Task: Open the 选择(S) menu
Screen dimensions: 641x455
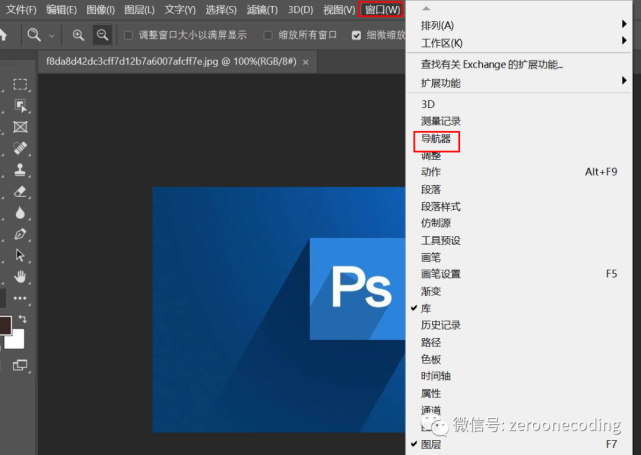Action: [221, 10]
